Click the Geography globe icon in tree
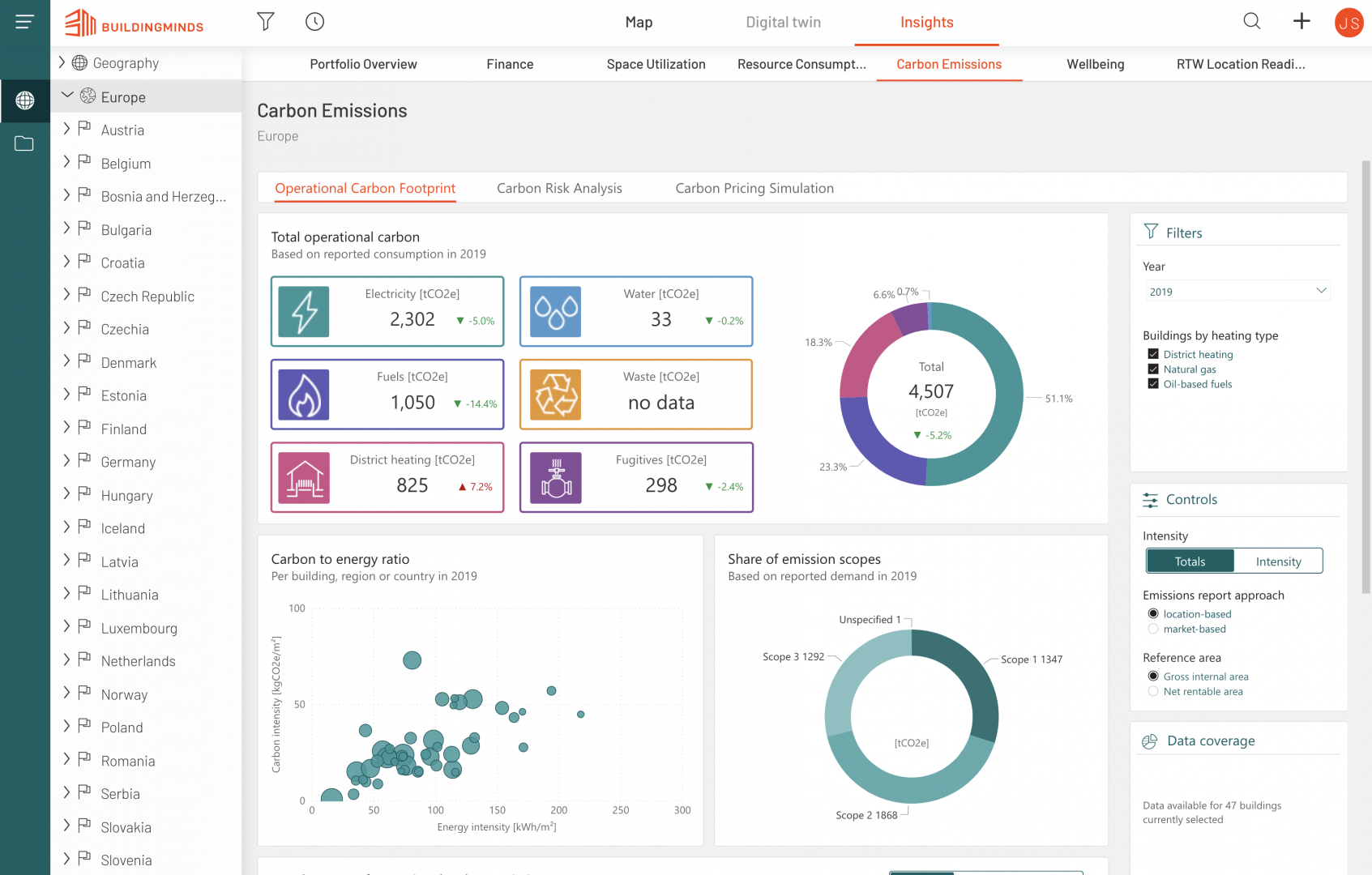This screenshot has height=875, width=1372. pyautogui.click(x=79, y=62)
